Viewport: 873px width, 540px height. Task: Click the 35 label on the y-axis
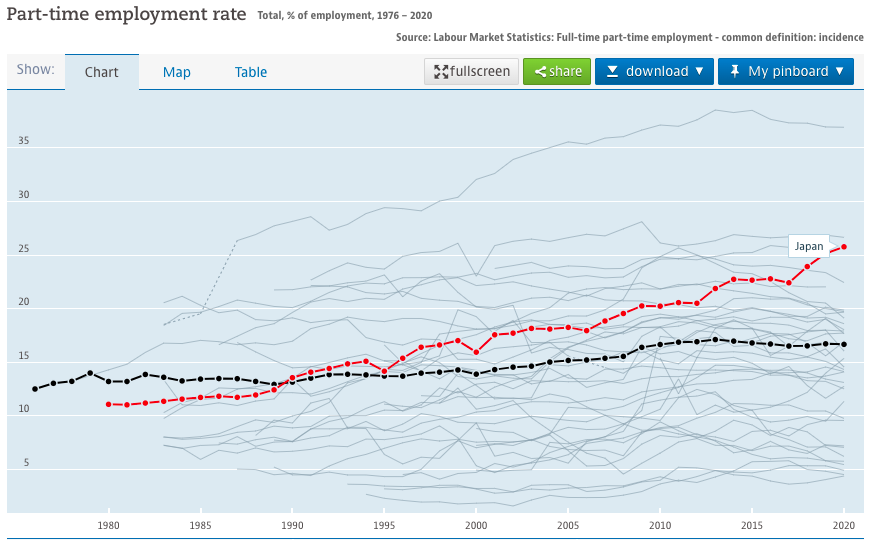[23, 140]
